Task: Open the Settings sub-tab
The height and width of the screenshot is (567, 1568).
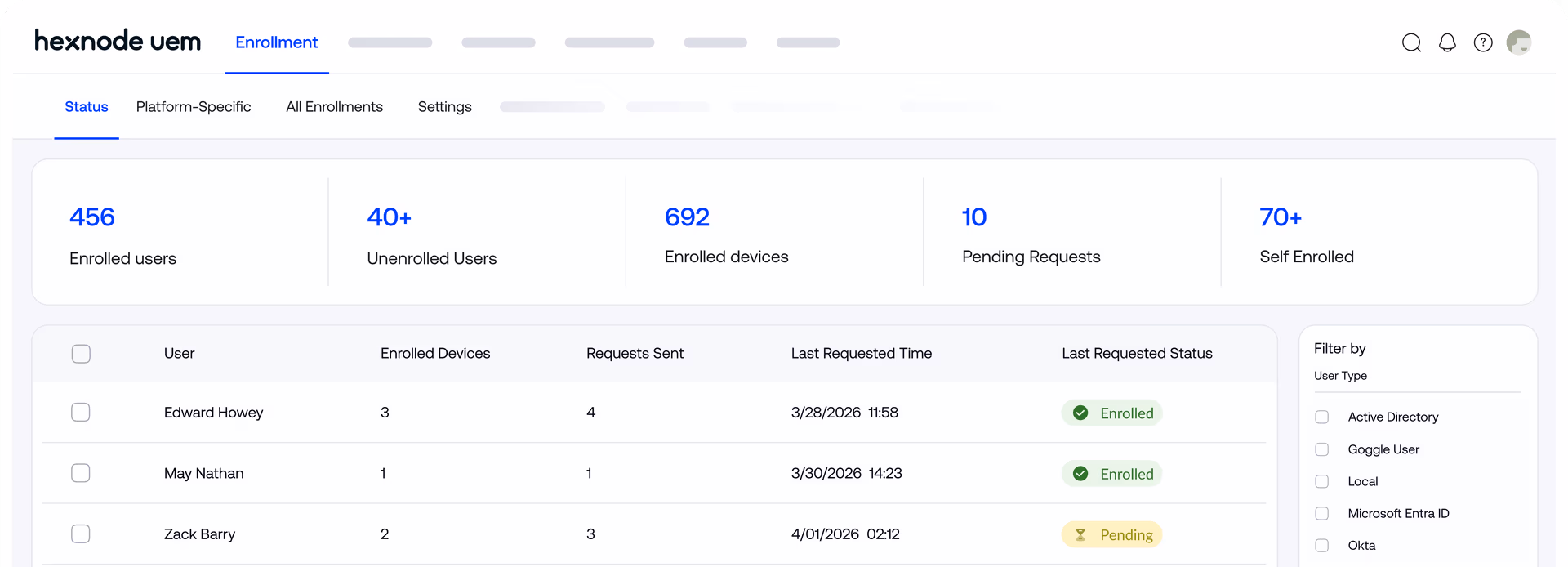Action: click(445, 107)
